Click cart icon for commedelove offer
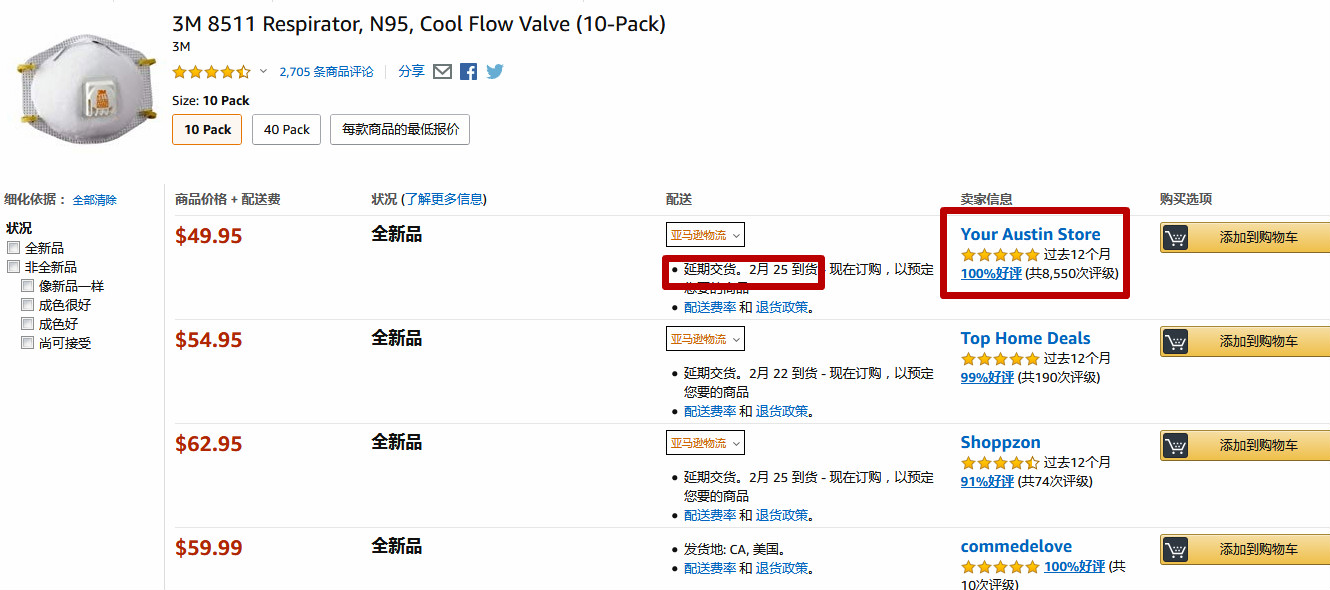This screenshot has height=590, width=1330. (1175, 550)
